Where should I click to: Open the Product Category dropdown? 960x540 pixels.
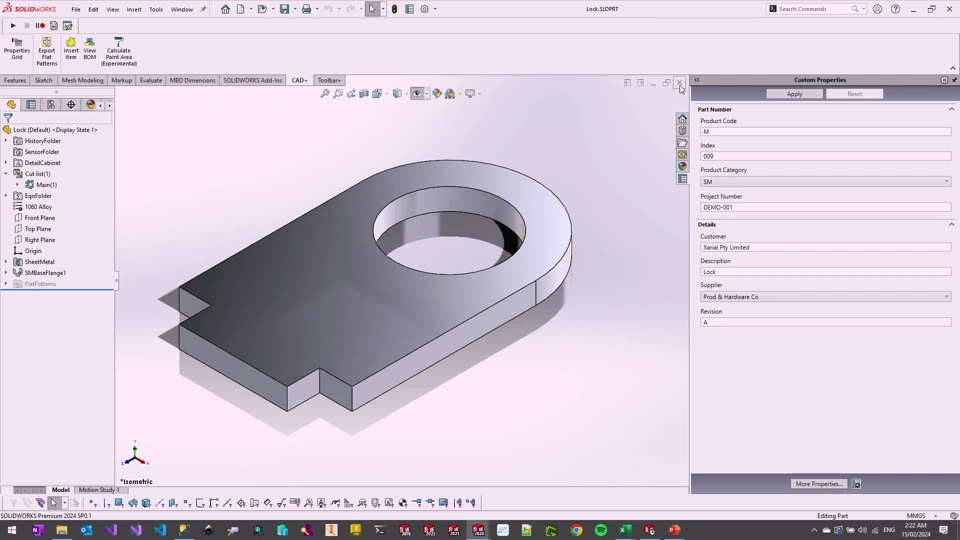click(x=946, y=182)
